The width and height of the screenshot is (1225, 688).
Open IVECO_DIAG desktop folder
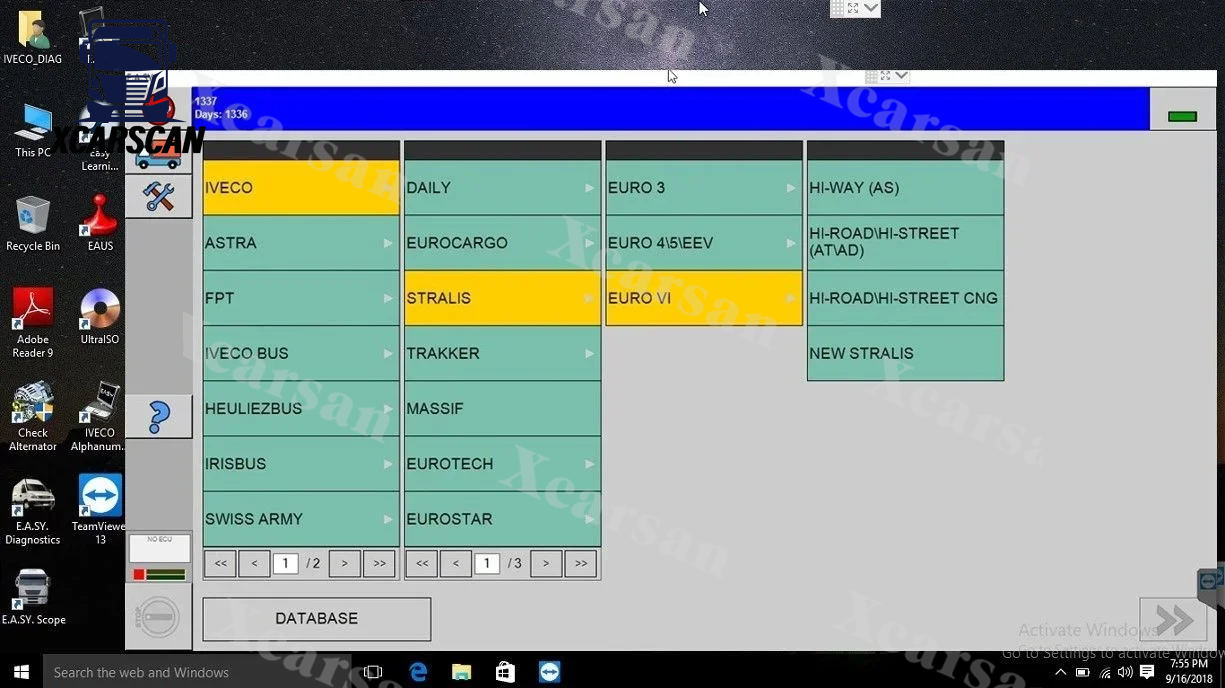[33, 38]
